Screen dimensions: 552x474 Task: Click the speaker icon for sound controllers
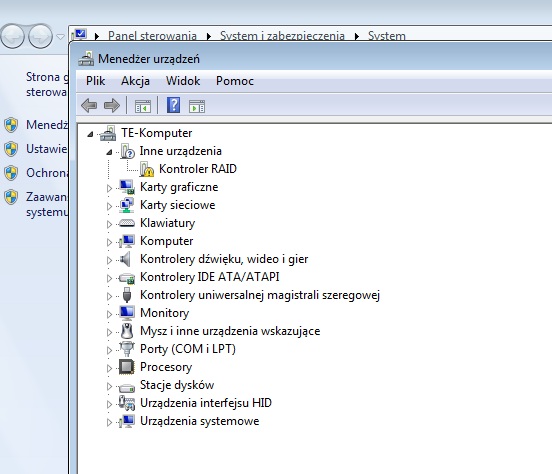pos(126,259)
